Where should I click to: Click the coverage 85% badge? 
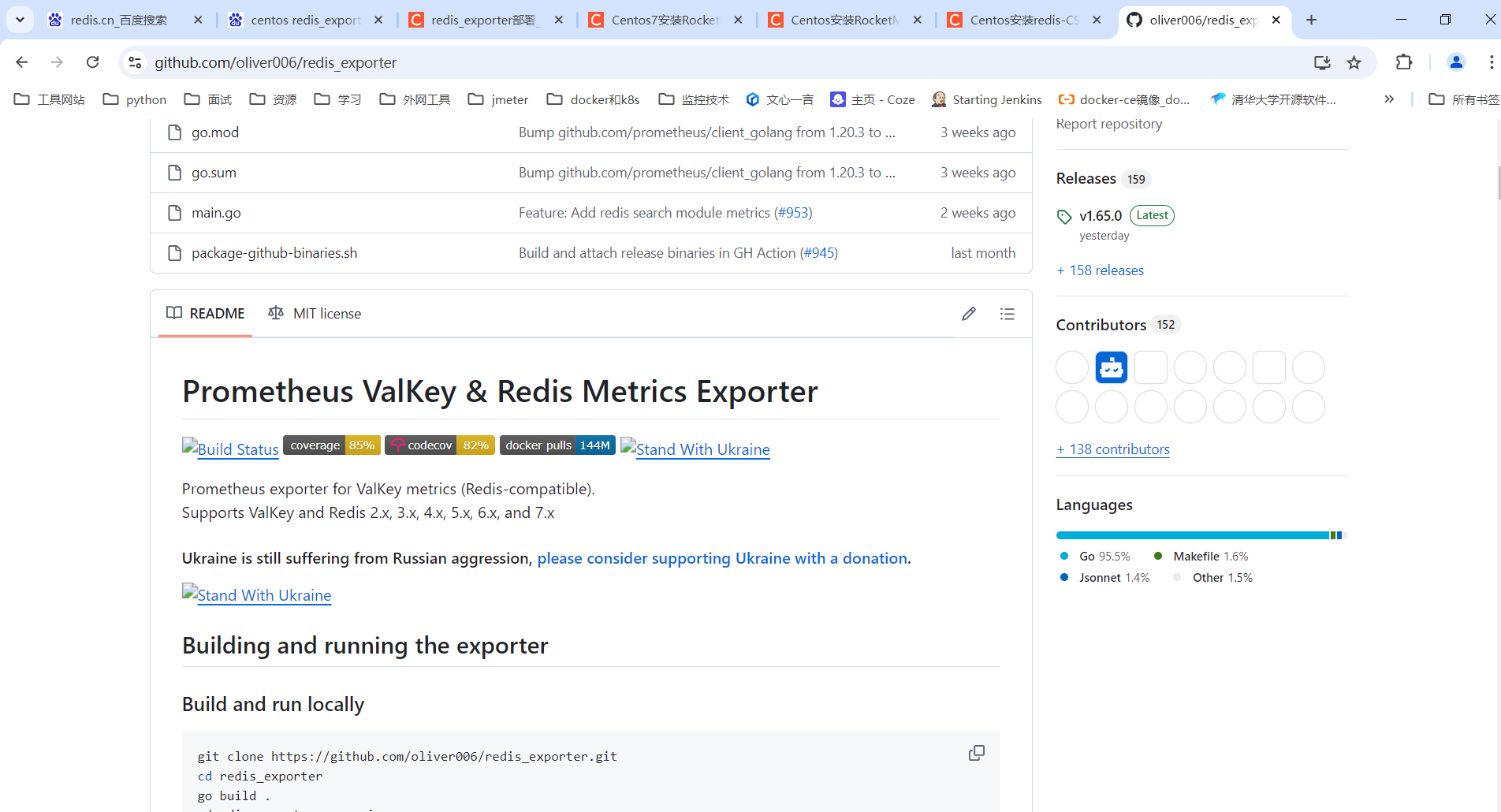tap(332, 445)
